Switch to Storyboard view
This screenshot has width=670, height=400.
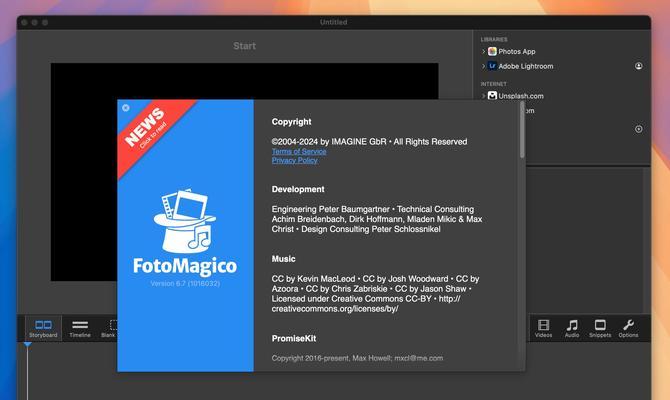[43, 329]
